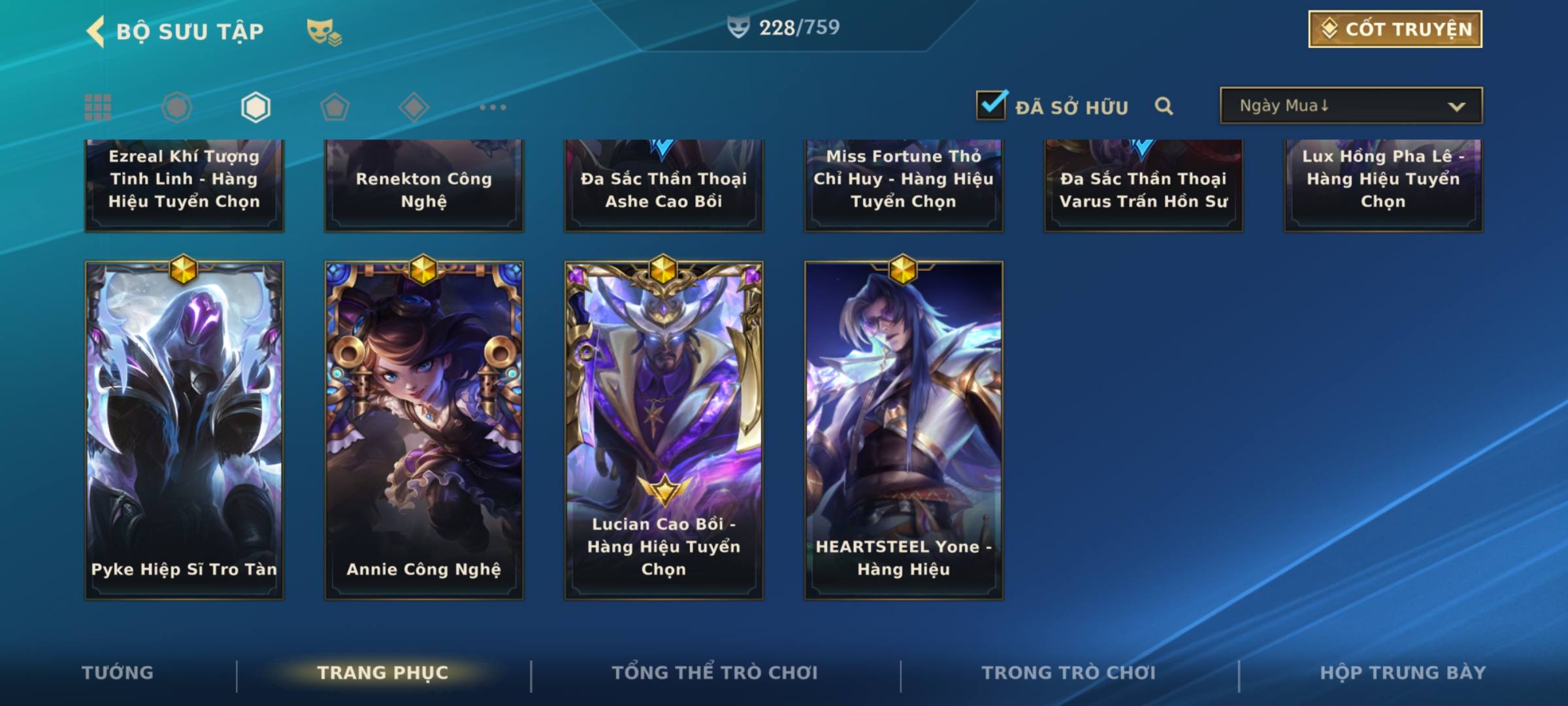Image resolution: width=1568 pixels, height=706 pixels.
Task: Toggle the Đã Sở Hữu checkbox
Action: click(991, 105)
